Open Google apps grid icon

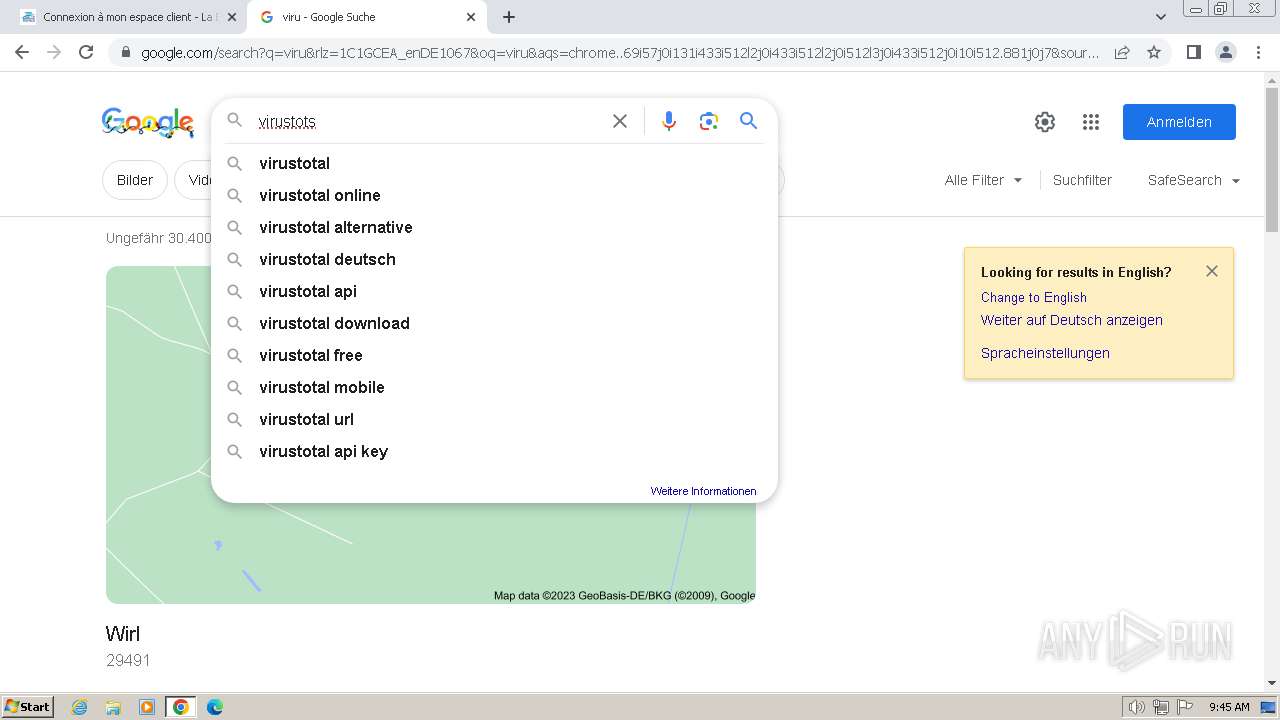(1091, 122)
